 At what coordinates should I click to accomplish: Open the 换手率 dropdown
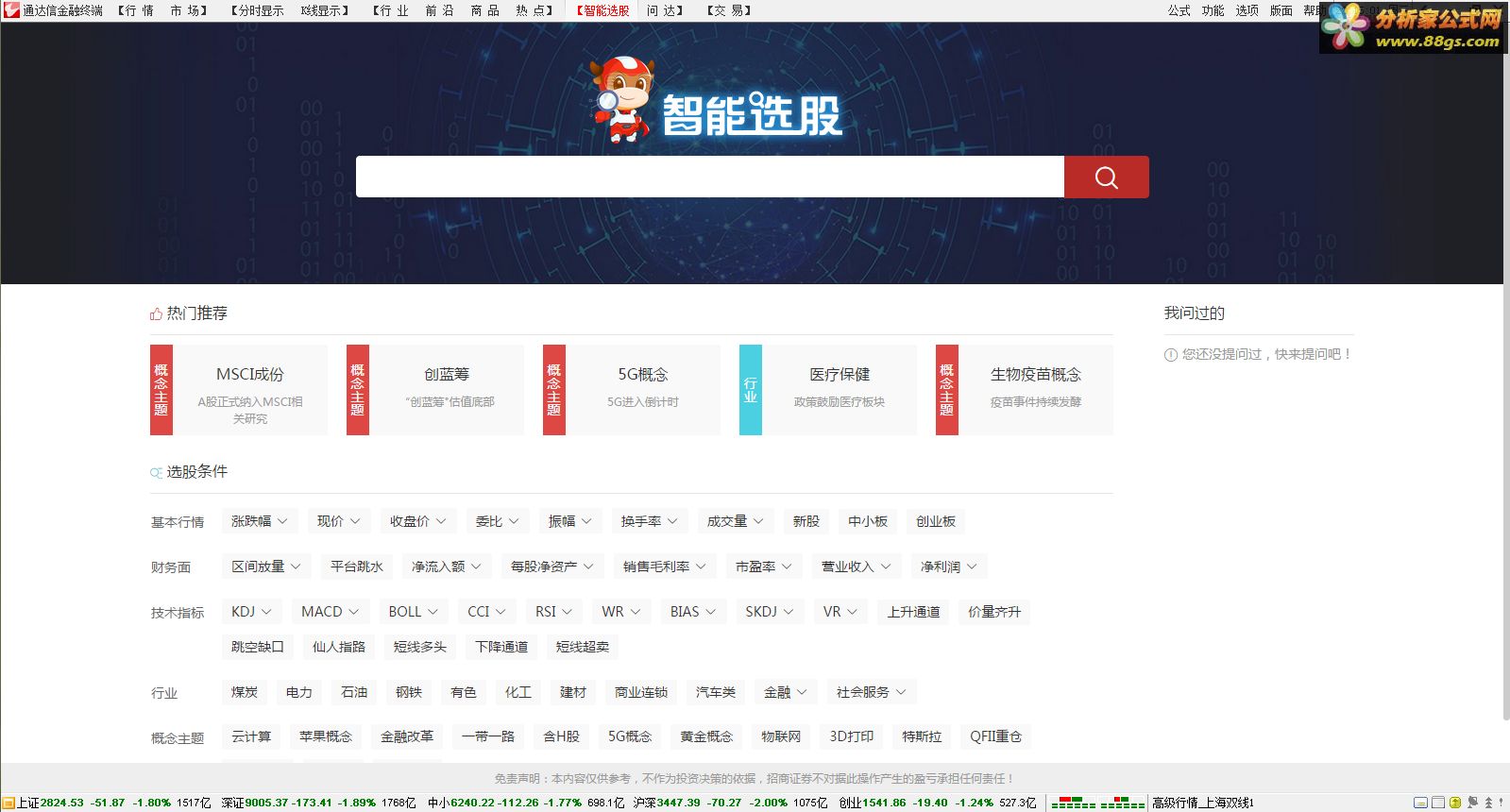[x=650, y=521]
